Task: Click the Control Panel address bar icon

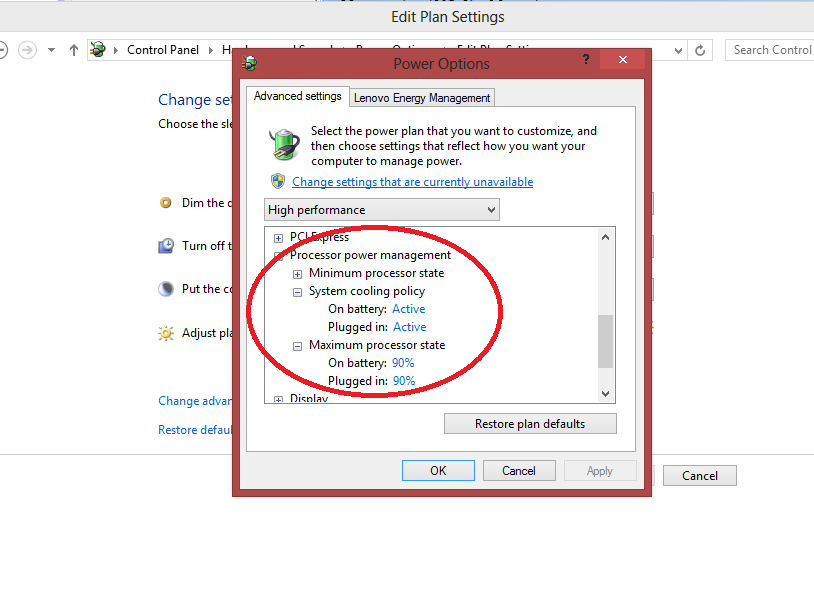Action: [x=98, y=50]
